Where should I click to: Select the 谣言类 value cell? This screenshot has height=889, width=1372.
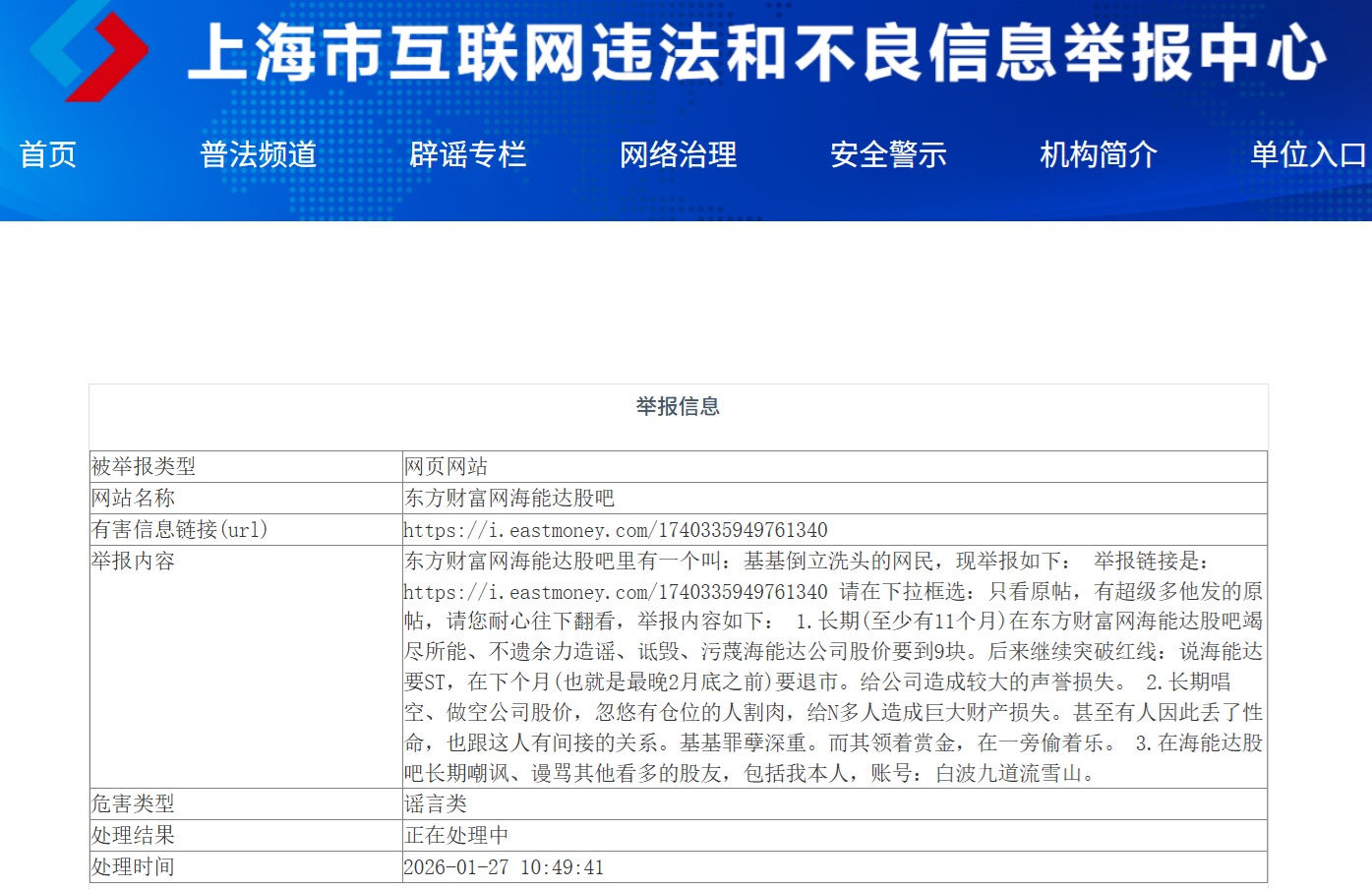coord(834,803)
